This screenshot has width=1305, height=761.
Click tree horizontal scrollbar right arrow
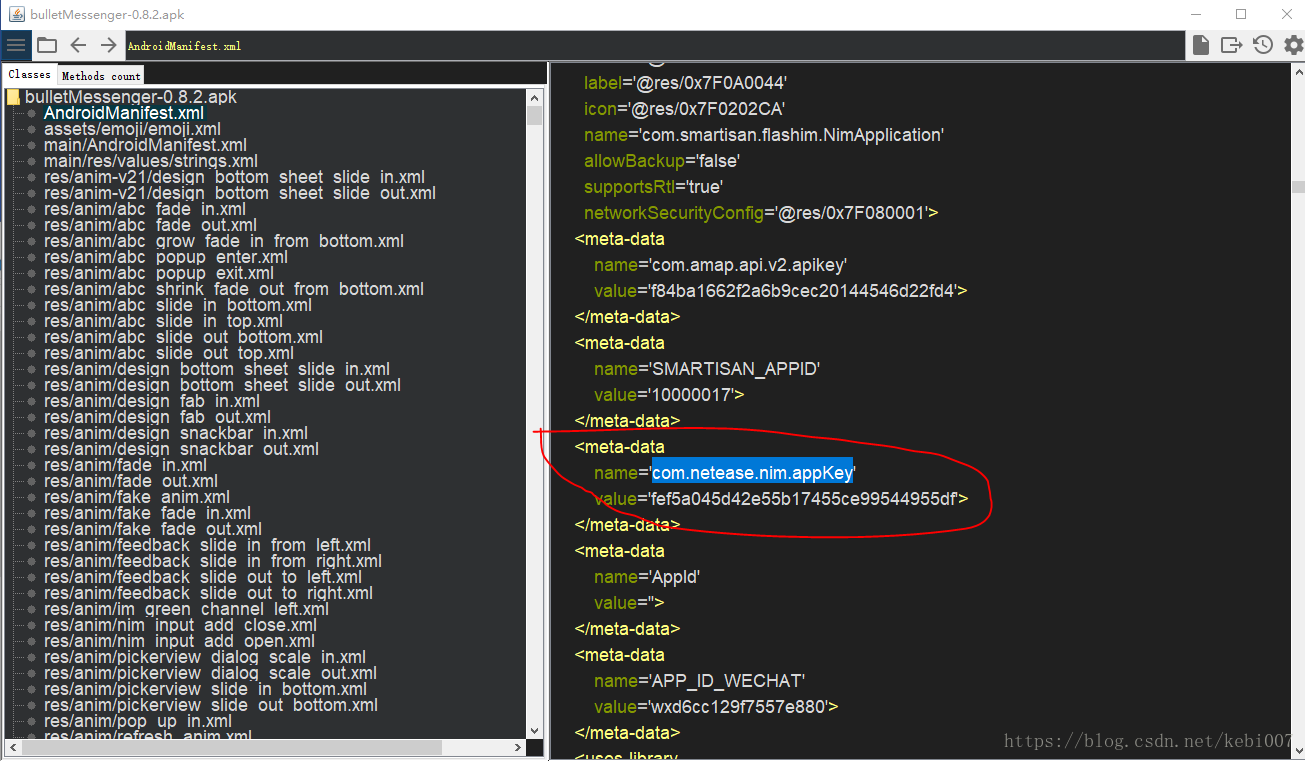point(518,747)
